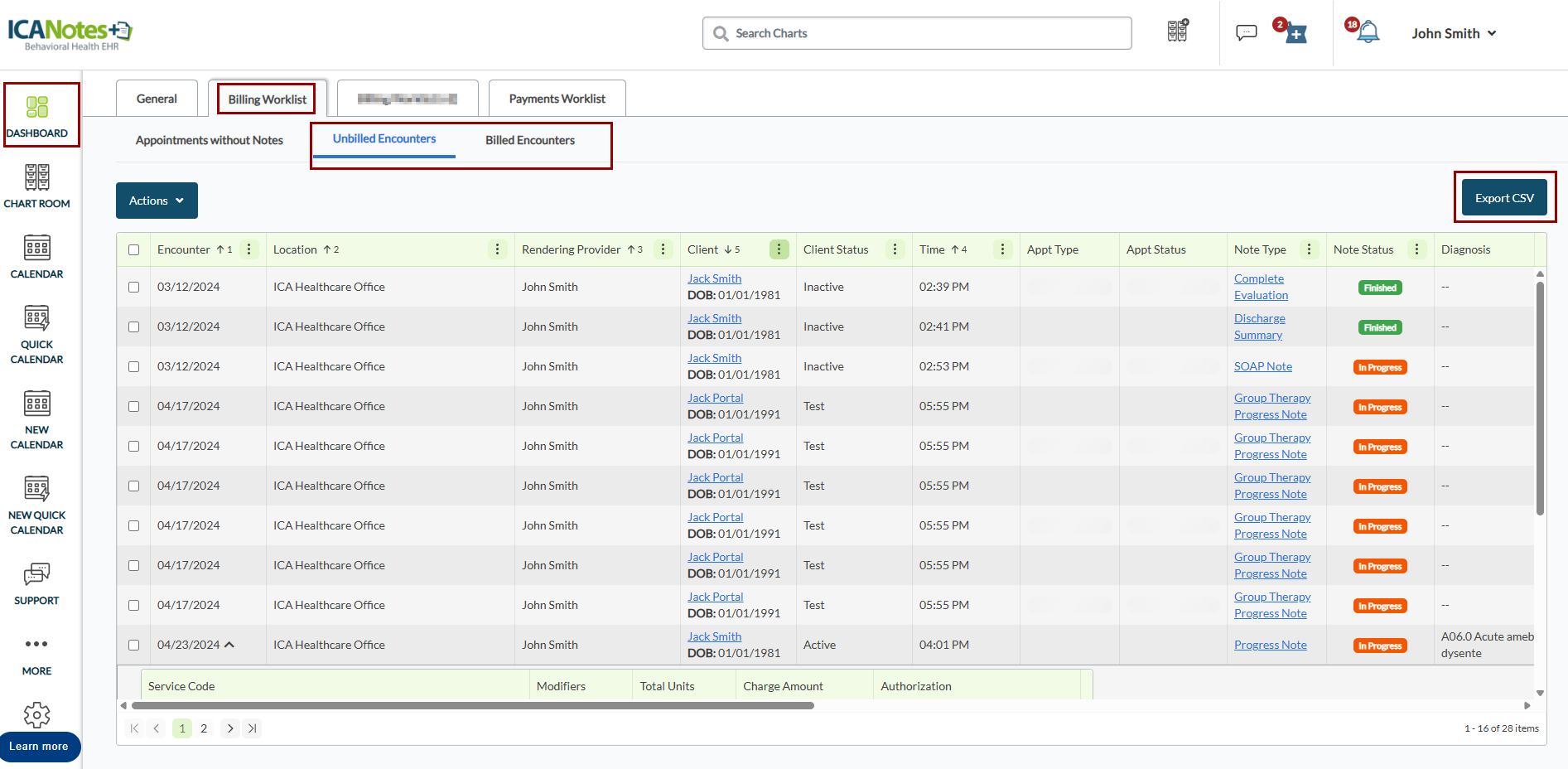
Task: Switch to the Payments Worklist tab
Action: click(557, 99)
